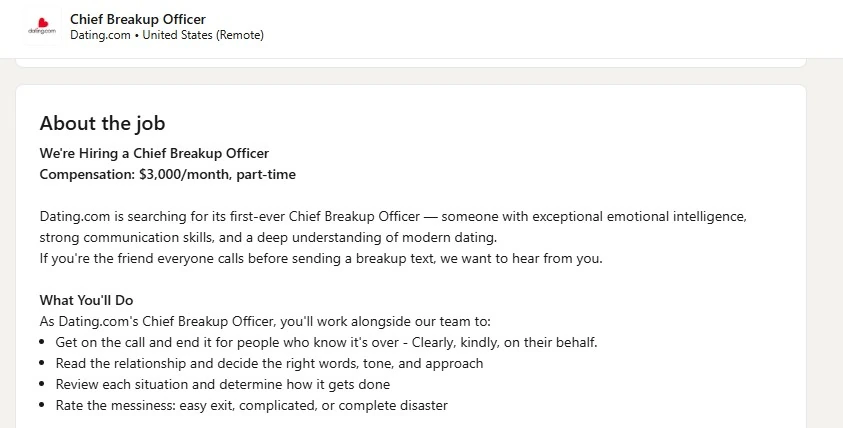Click the Dating.com heart logo

(x=42, y=26)
